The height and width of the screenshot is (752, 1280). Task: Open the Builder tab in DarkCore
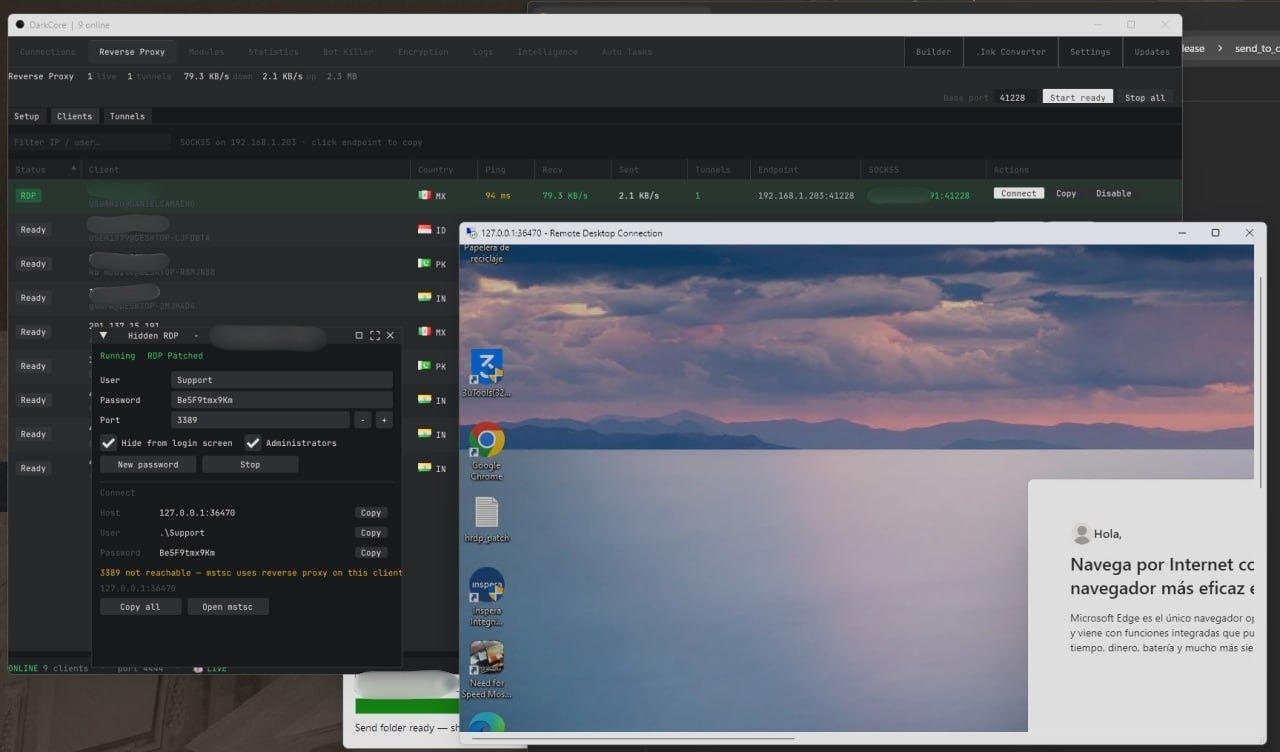click(934, 52)
